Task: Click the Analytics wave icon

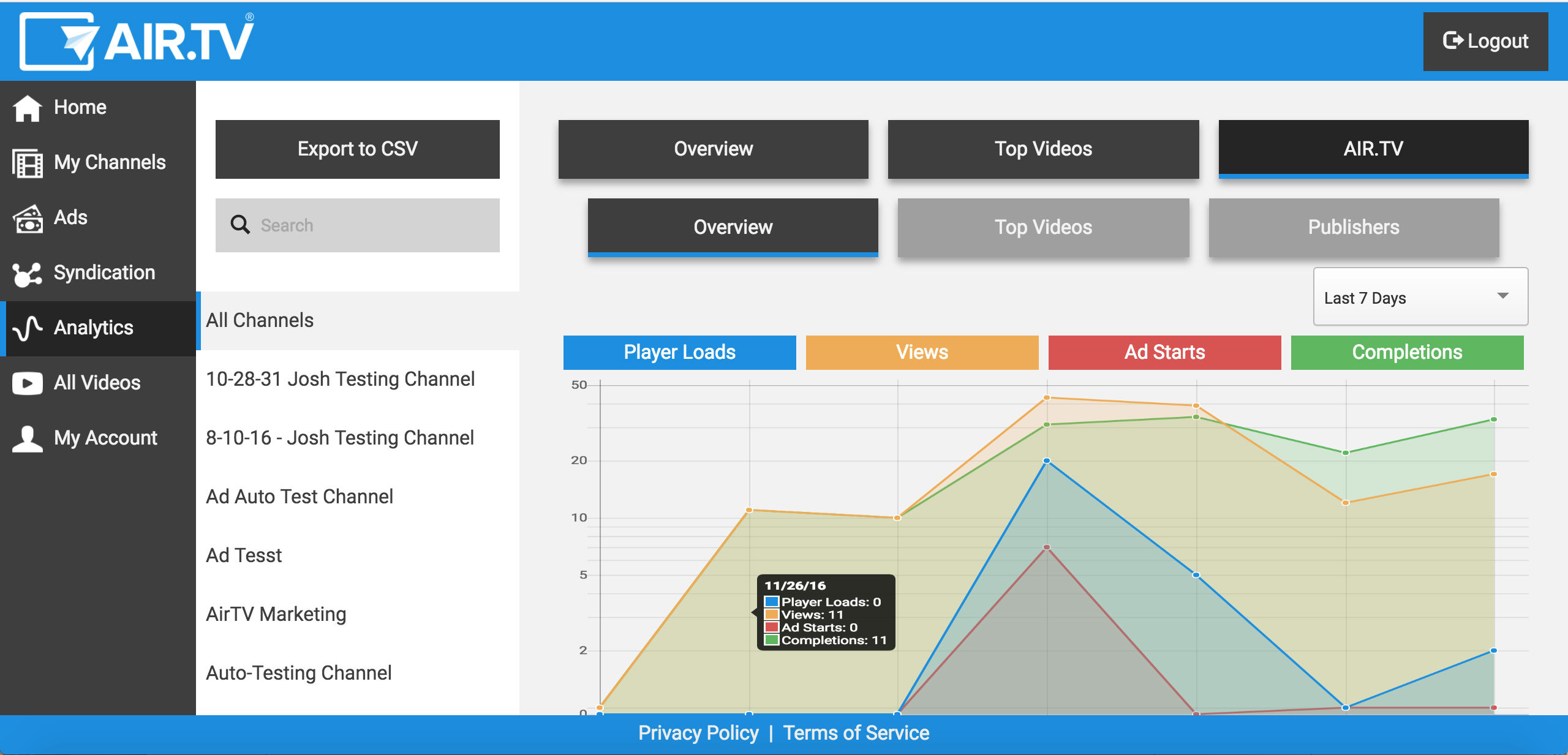Action: point(27,328)
